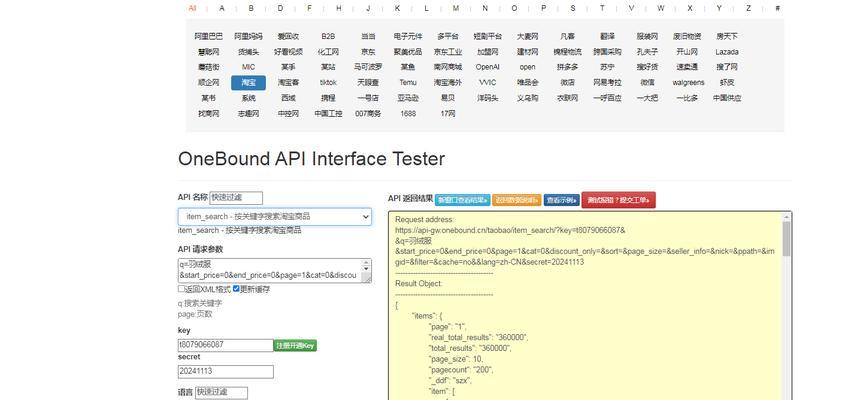This screenshot has width=848, height=400.
Task: Click the secret input field
Action: coord(226,371)
